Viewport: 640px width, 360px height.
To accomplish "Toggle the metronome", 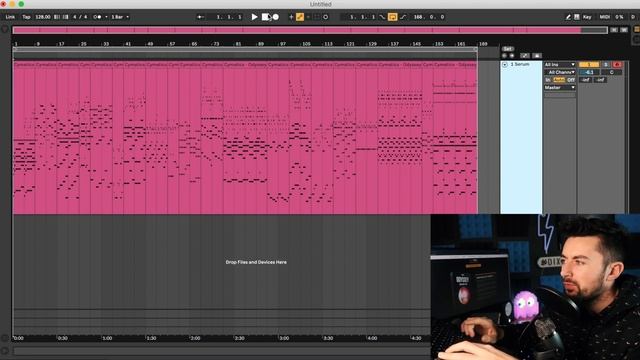I will tap(97, 17).
